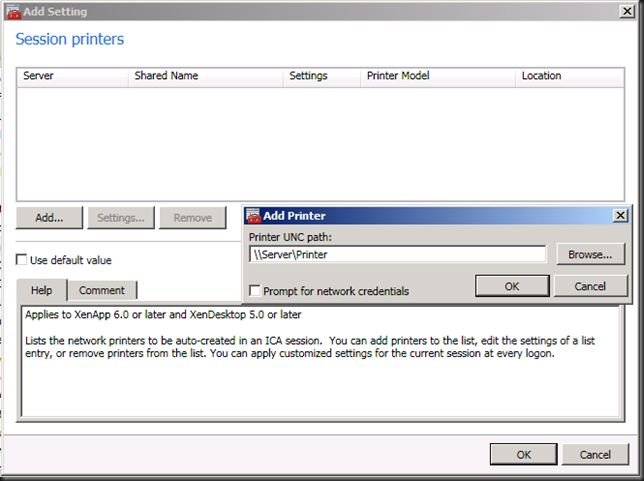
Task: Click the 'Printer UNC path:' label
Action: (x=290, y=237)
